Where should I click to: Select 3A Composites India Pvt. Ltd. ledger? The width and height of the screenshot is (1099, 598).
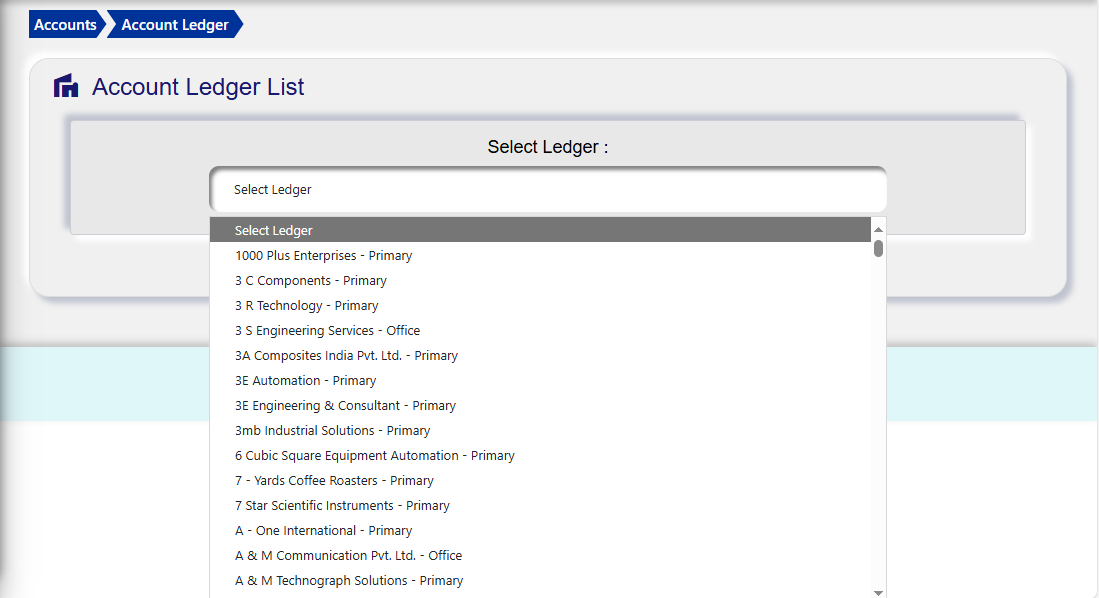[346, 355]
